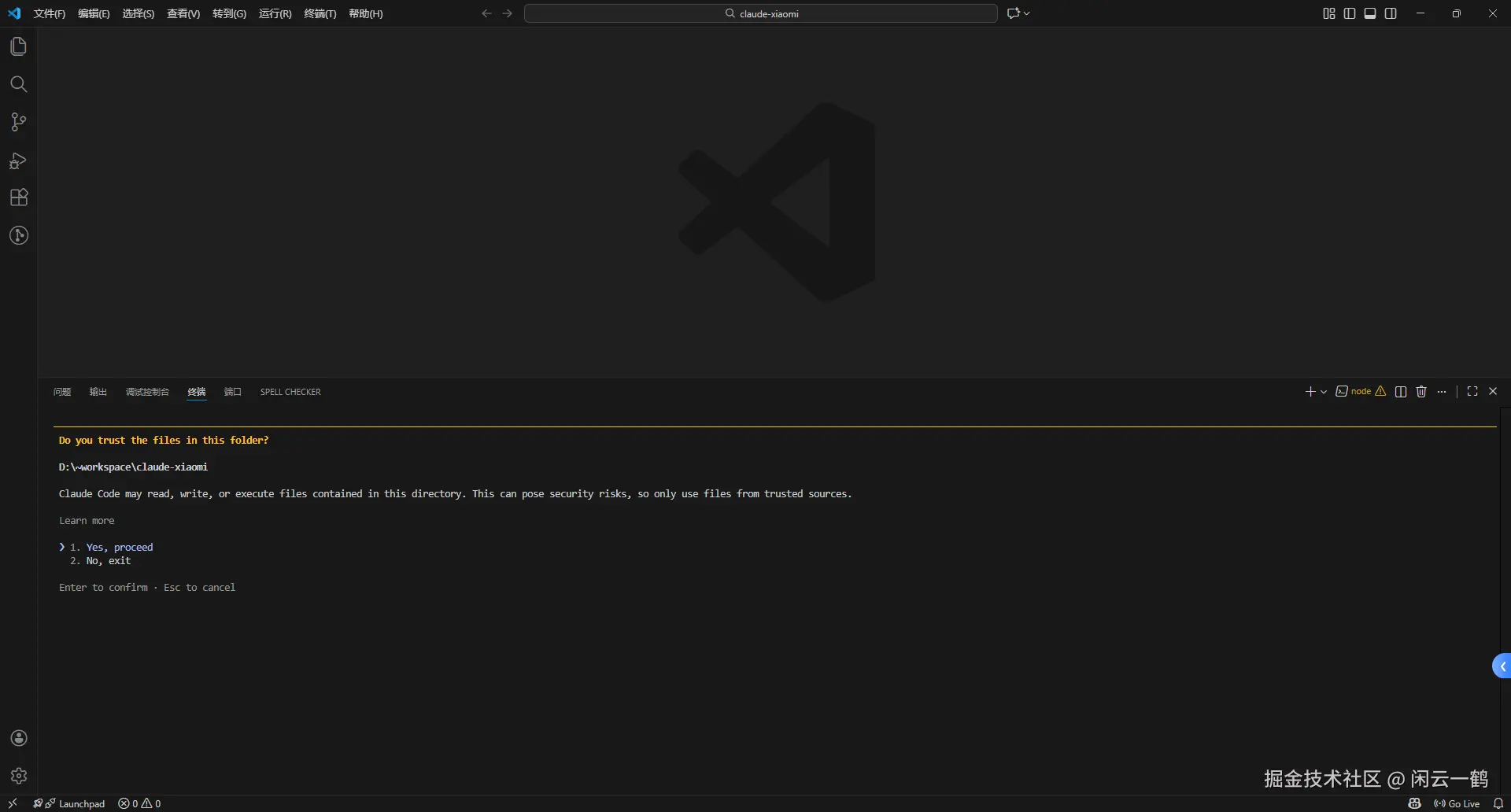
Task: Open the Manage settings gear
Action: pyautogui.click(x=19, y=776)
